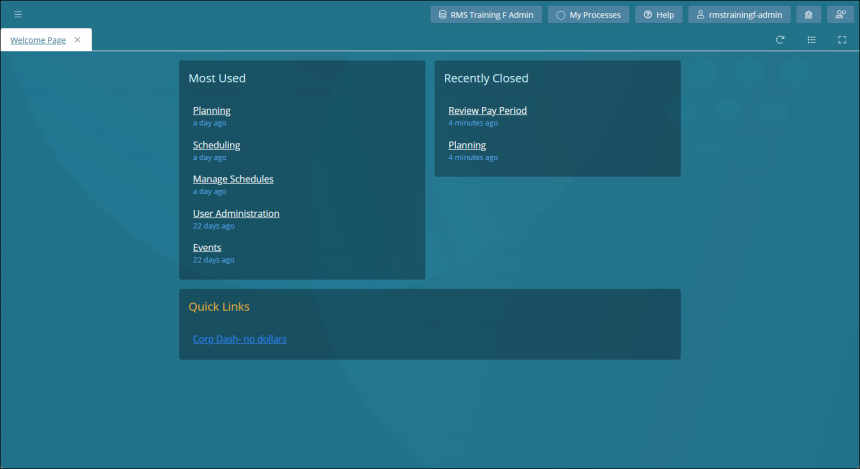Toggle fullscreen mode icon
The image size is (860, 469).
pyautogui.click(x=842, y=40)
